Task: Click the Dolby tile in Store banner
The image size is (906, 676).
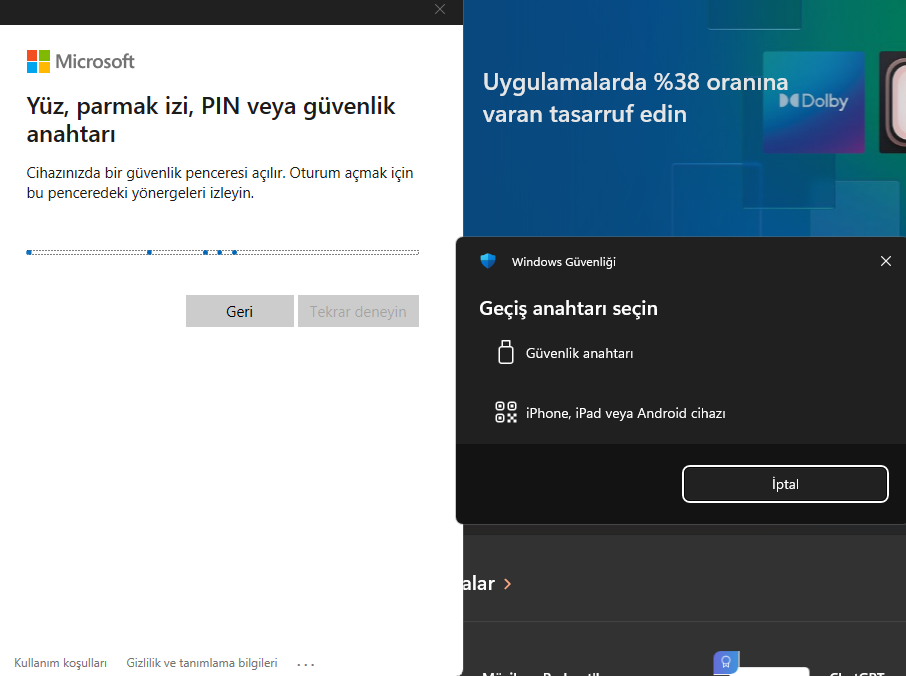Action: pos(814,102)
